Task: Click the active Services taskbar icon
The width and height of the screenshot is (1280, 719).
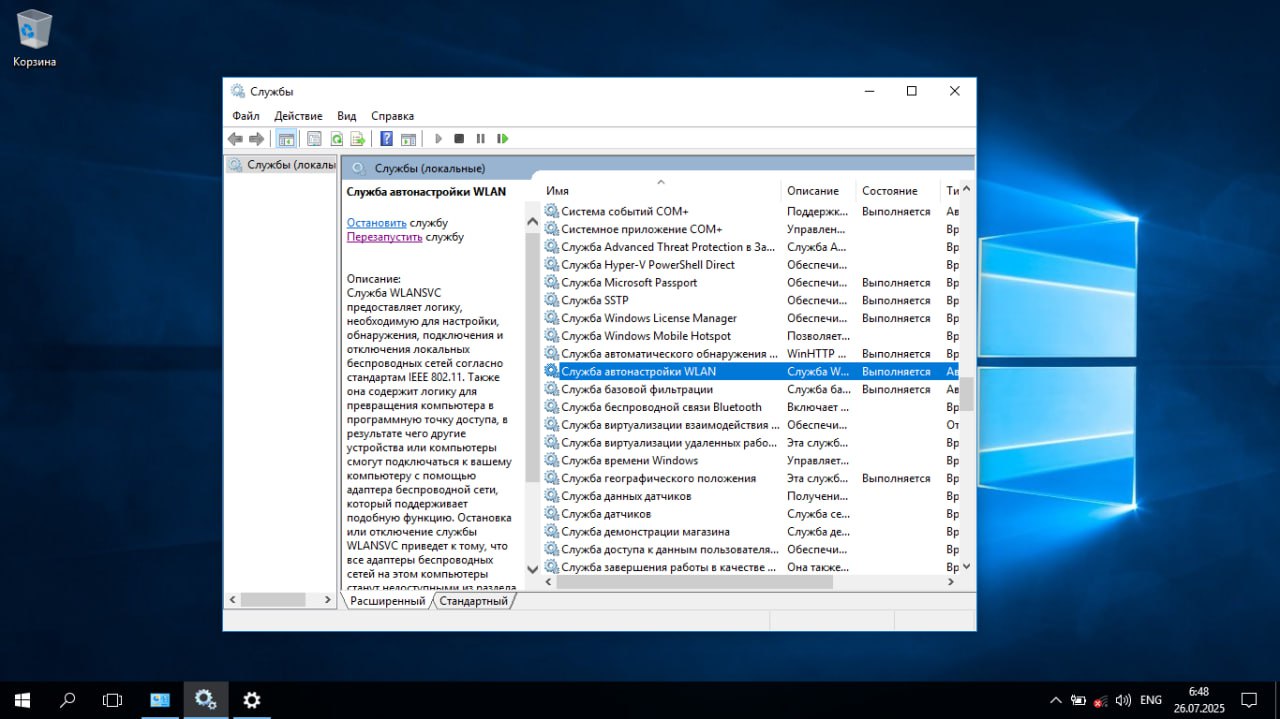Action: pos(206,700)
